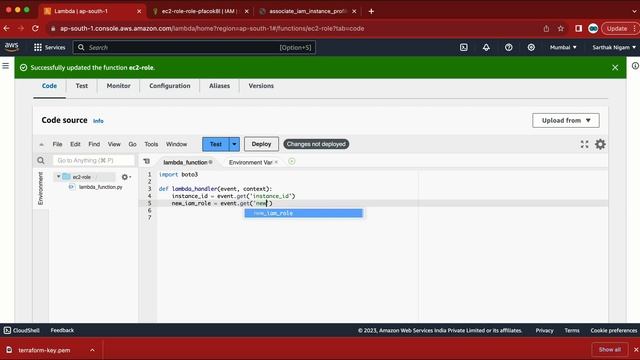This screenshot has height=360, width=640.
Task: Open a new browser tab
Action: [x=371, y=11]
